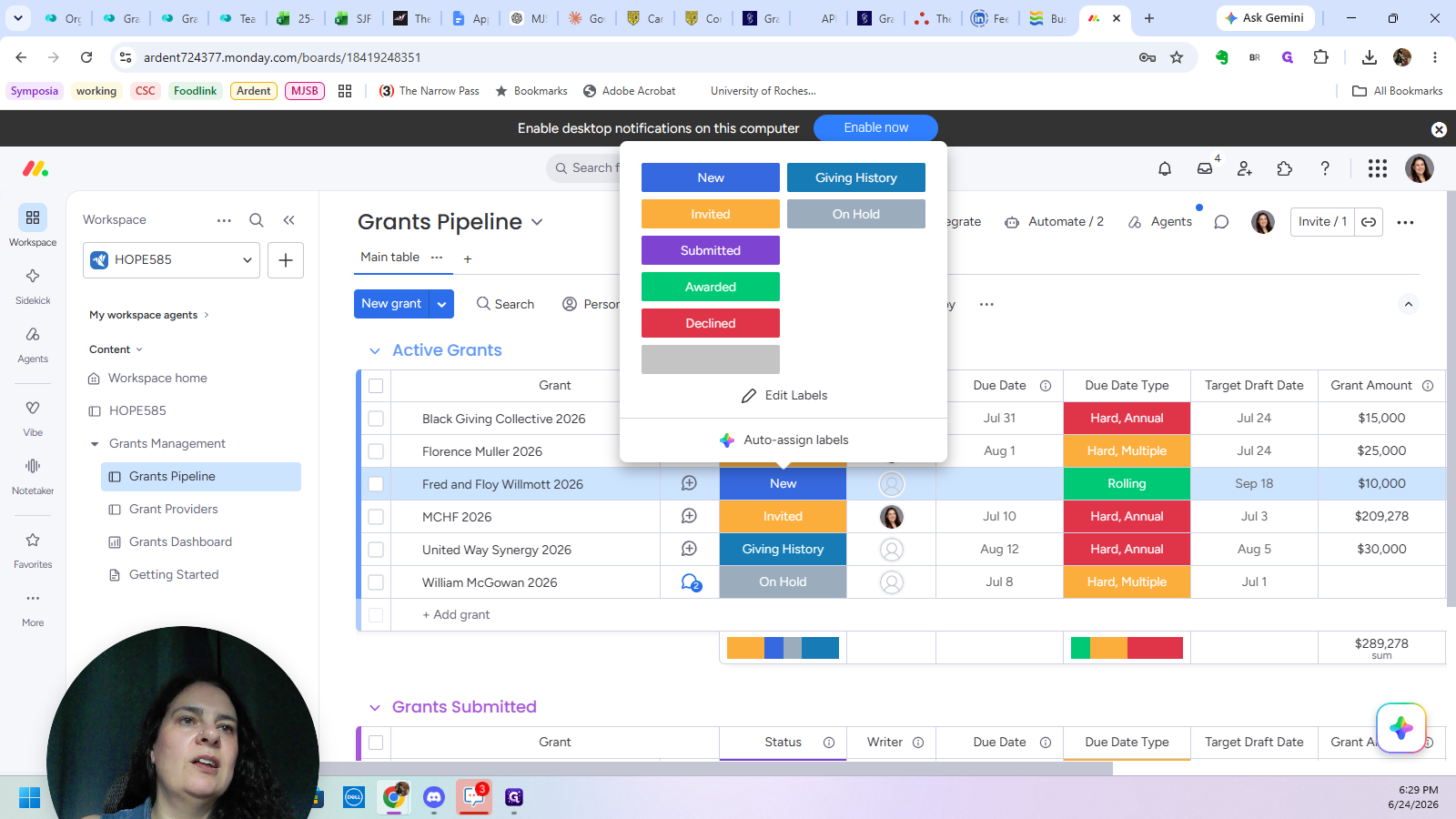The height and width of the screenshot is (819, 1456).
Task: Click the Search tool on the board toolbar
Action: (505, 304)
